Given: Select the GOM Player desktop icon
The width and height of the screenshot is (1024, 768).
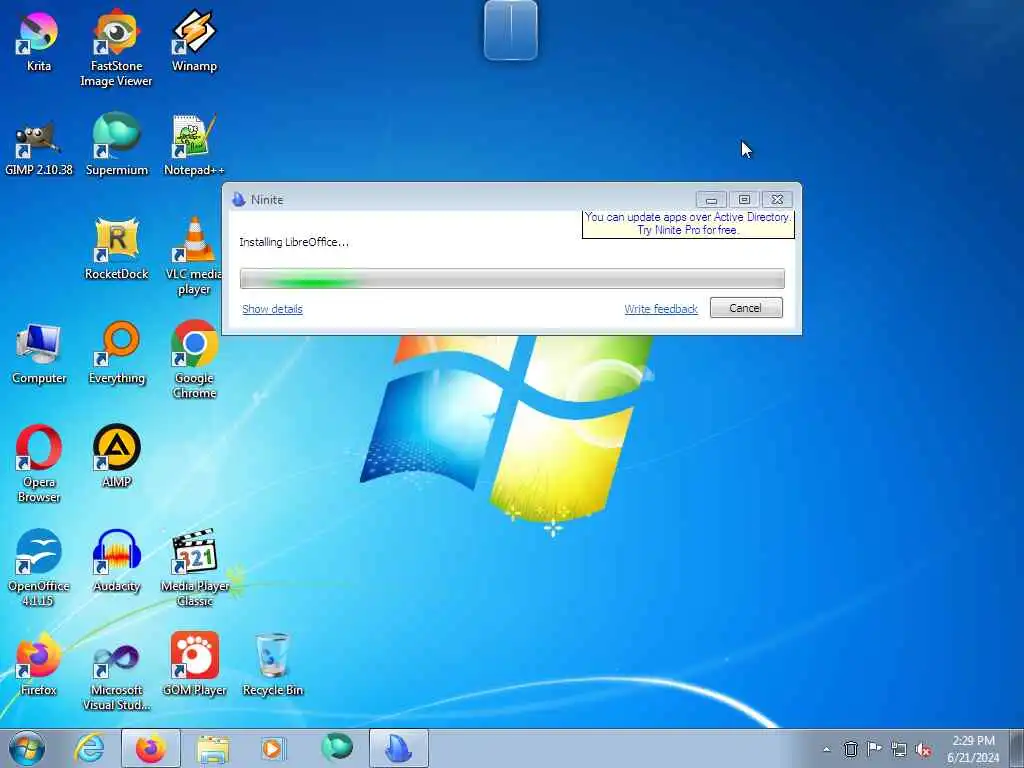Looking at the screenshot, I should (x=194, y=664).
